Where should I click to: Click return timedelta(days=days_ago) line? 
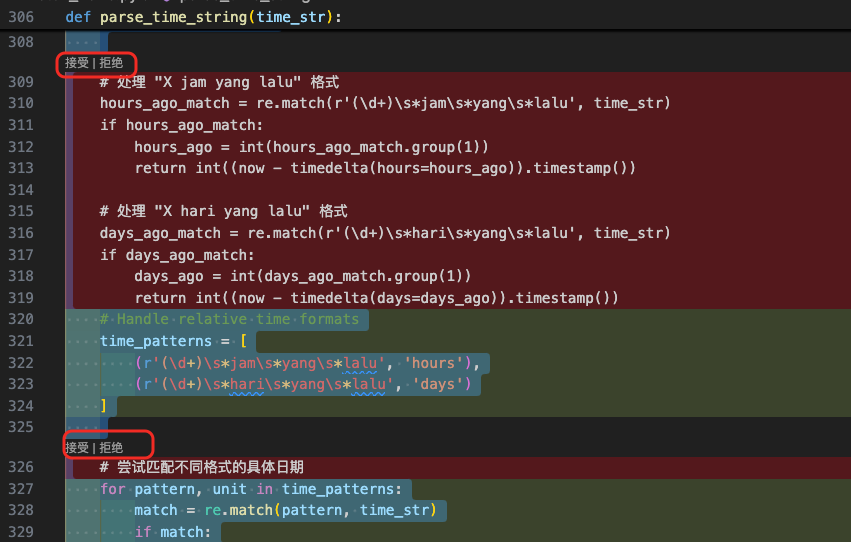coord(376,298)
